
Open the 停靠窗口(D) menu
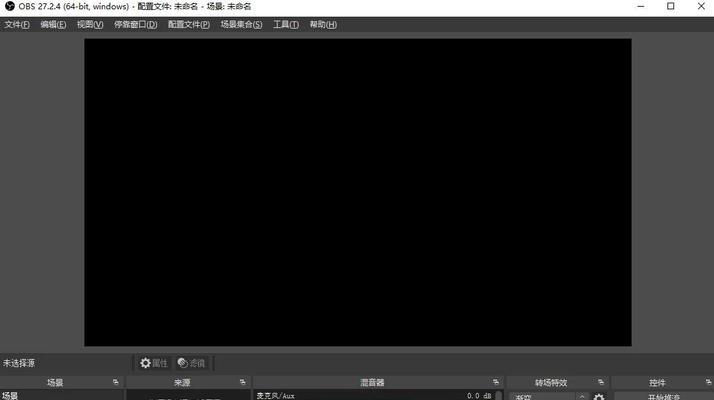[136, 25]
